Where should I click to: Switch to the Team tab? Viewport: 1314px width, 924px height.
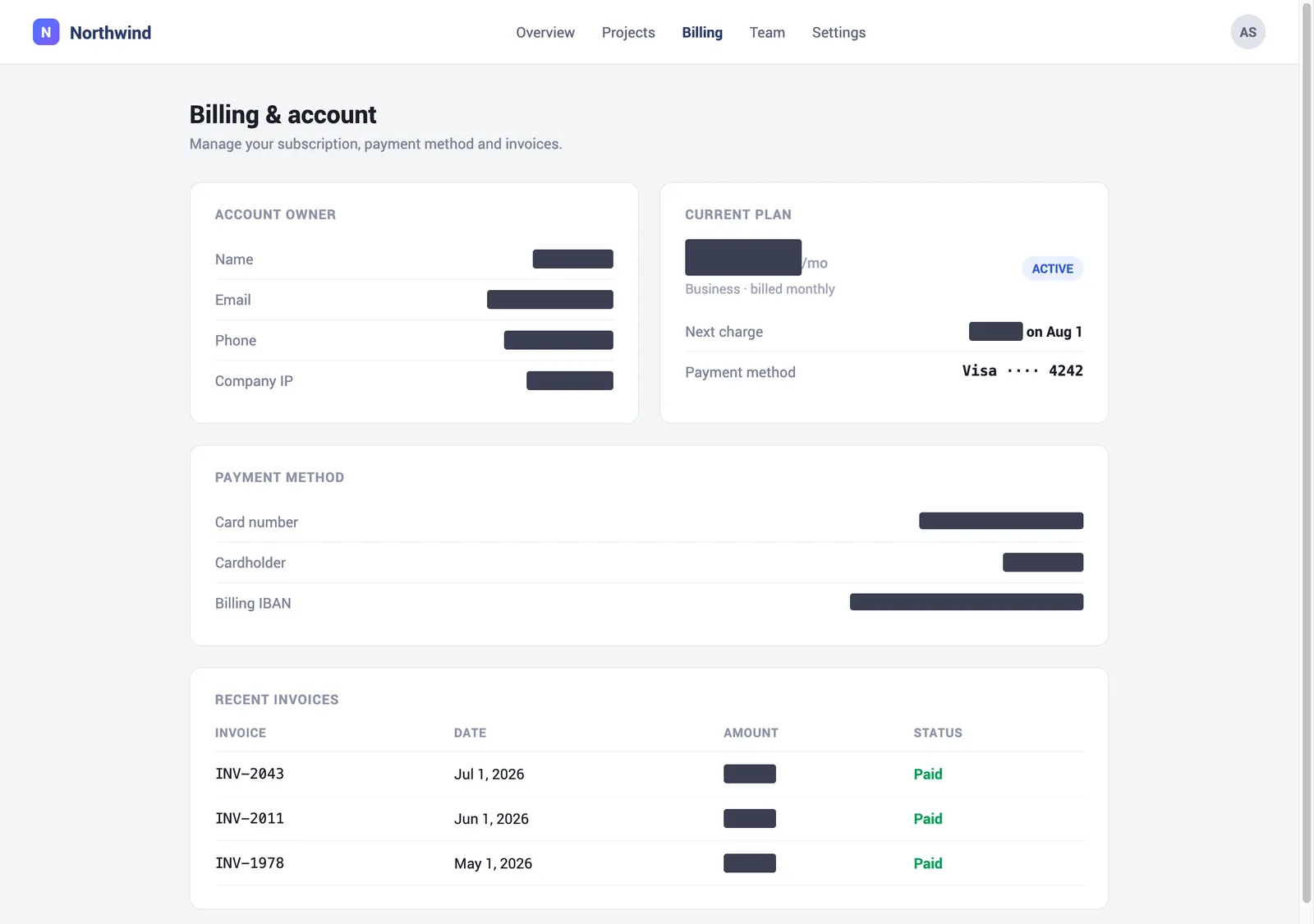[x=767, y=33]
